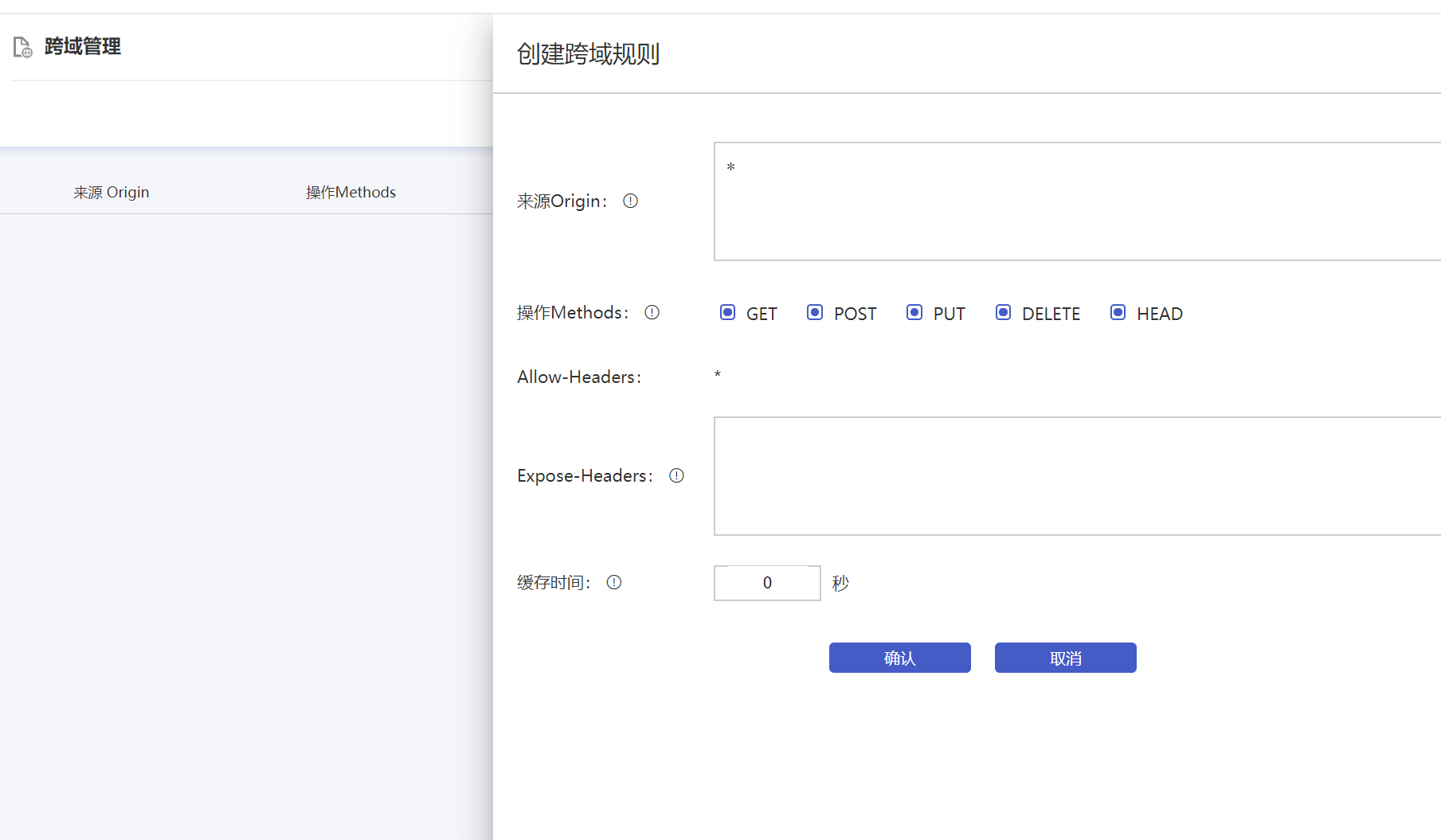Image resolution: width=1441 pixels, height=840 pixels.
Task: Disable the HEAD method checkbox
Action: click(1118, 312)
